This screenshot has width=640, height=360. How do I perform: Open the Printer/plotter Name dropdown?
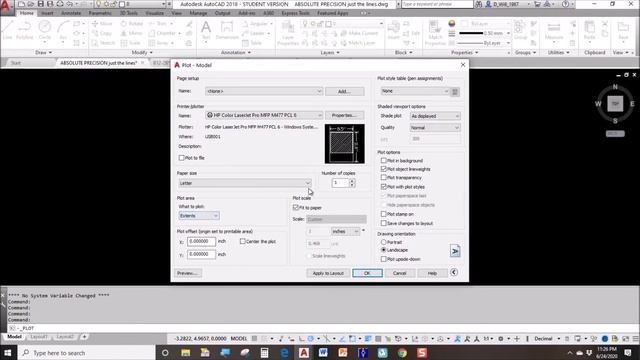[264, 115]
